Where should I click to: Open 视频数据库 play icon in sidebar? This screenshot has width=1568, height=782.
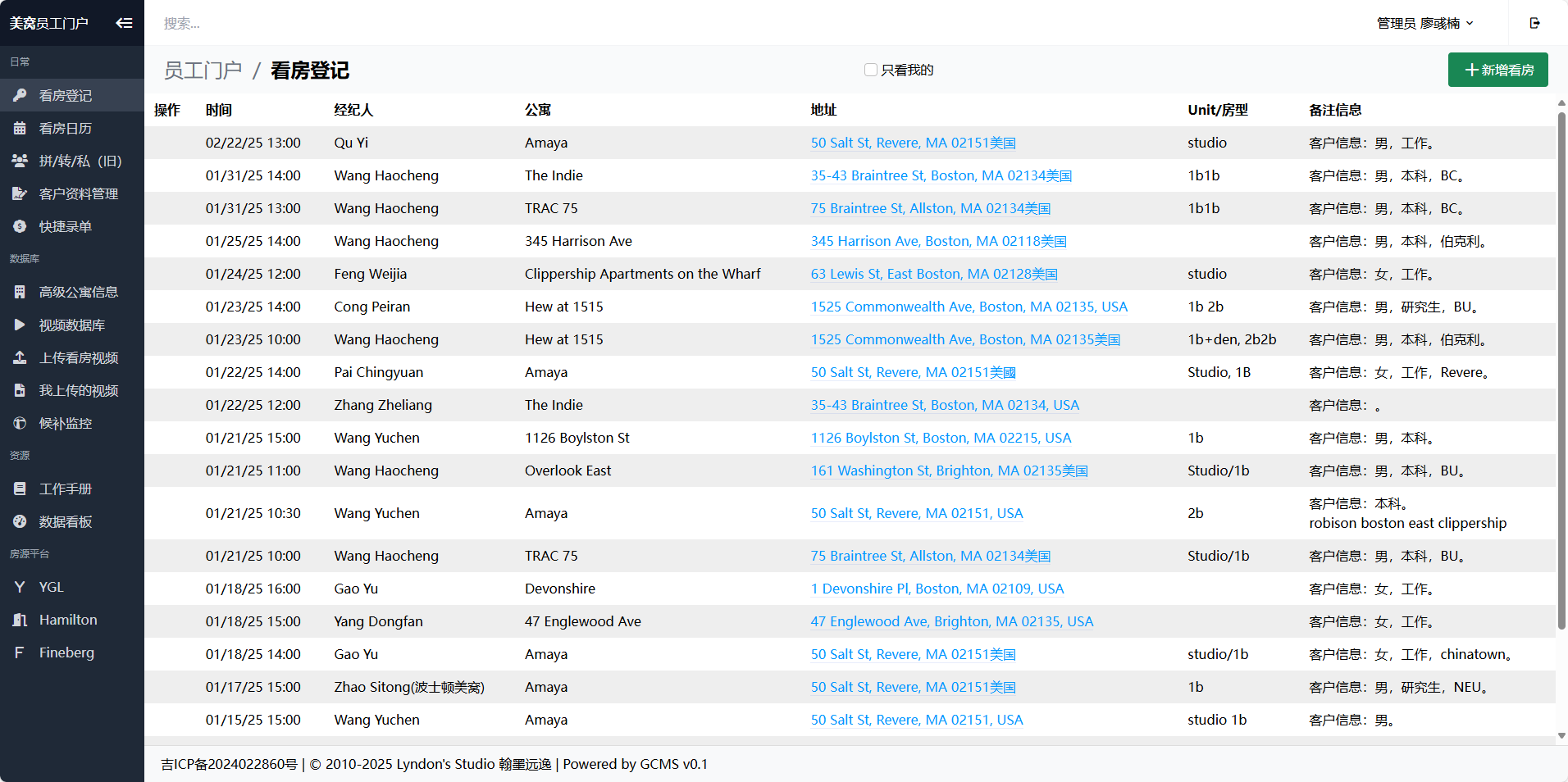click(20, 325)
